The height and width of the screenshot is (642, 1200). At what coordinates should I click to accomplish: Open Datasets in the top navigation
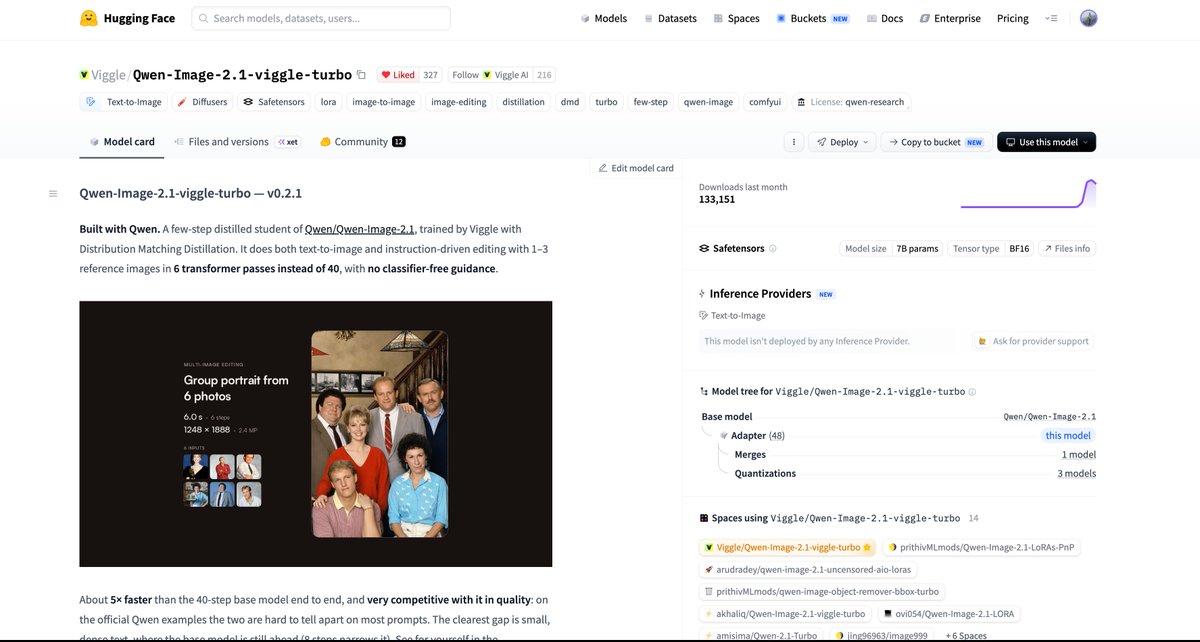[x=670, y=18]
